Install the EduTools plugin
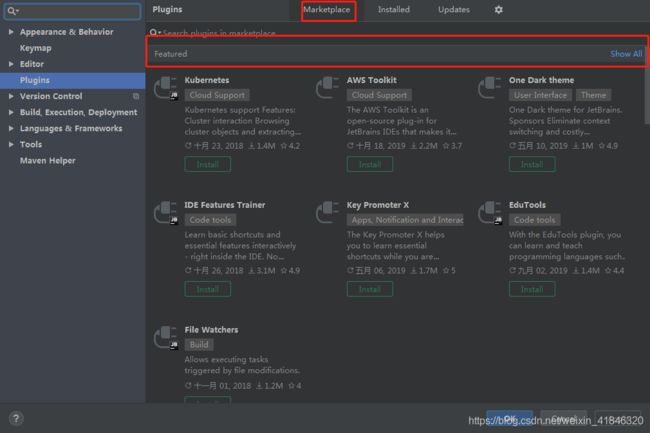This screenshot has width=650, height=433. pos(532,289)
